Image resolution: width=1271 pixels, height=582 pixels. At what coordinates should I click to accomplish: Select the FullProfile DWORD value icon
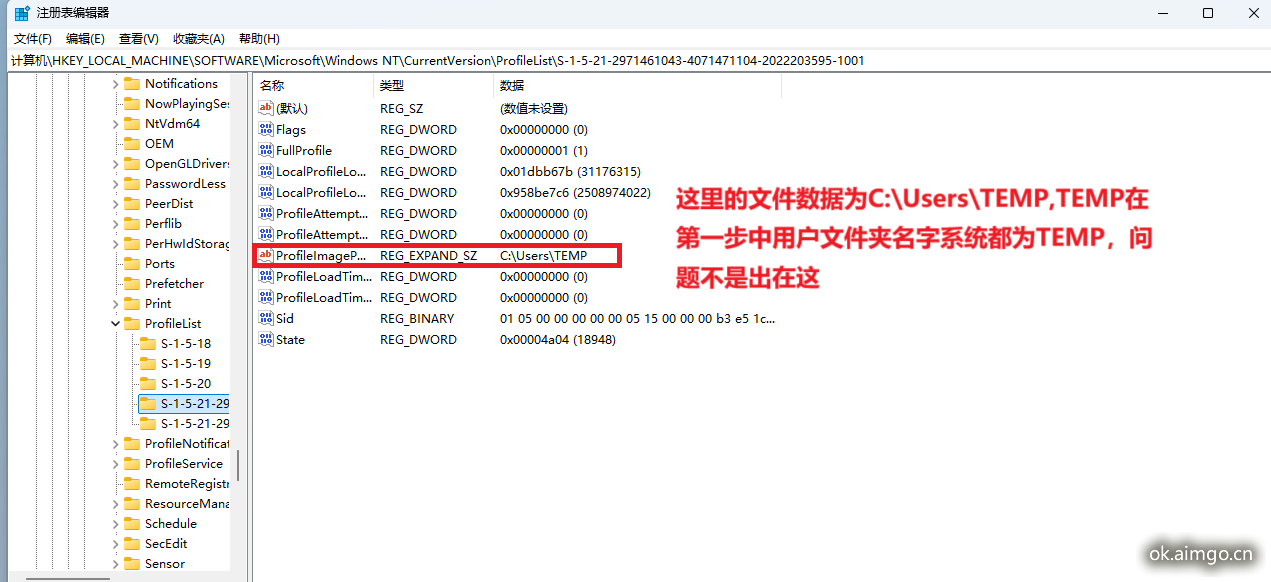266,150
